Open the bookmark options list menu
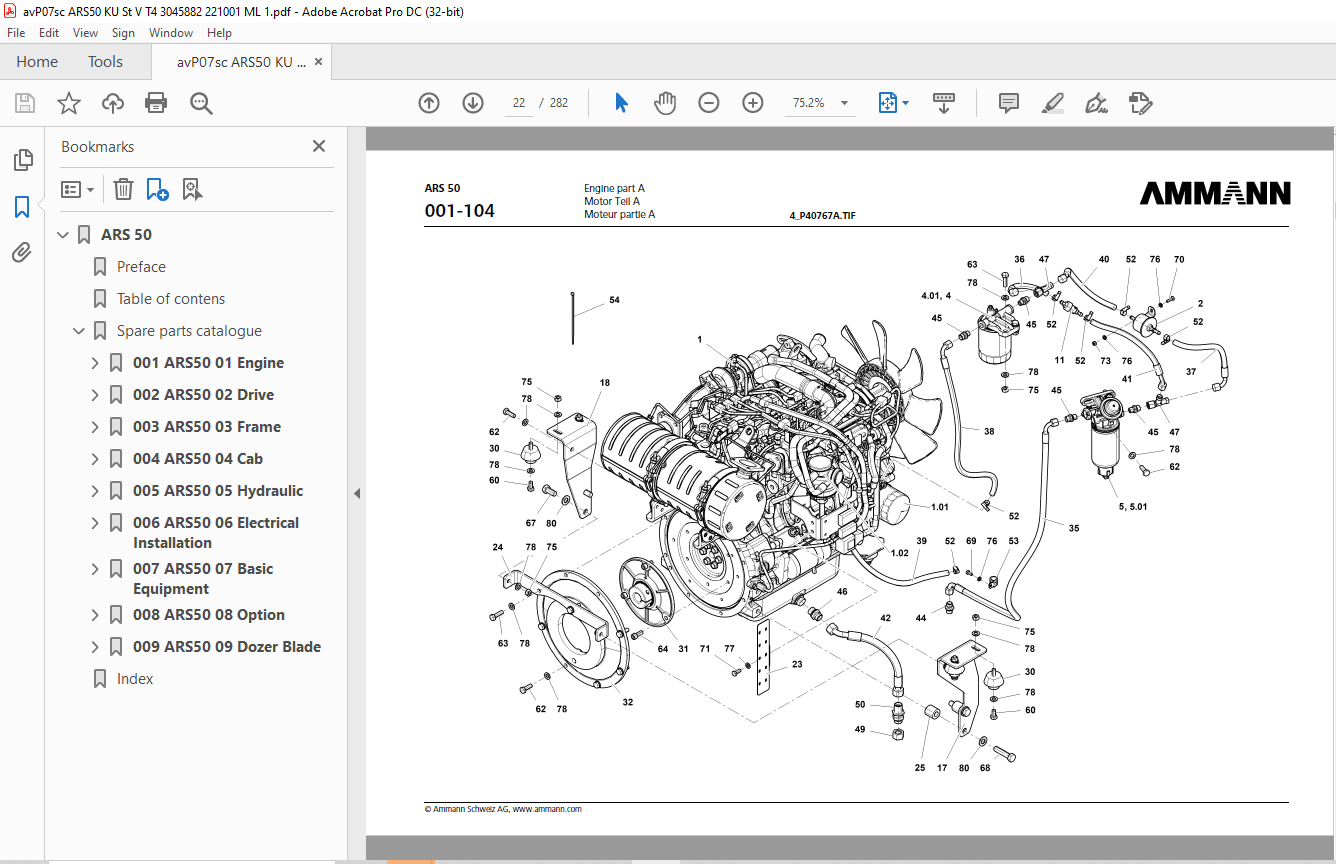The height and width of the screenshot is (864, 1336). click(77, 189)
